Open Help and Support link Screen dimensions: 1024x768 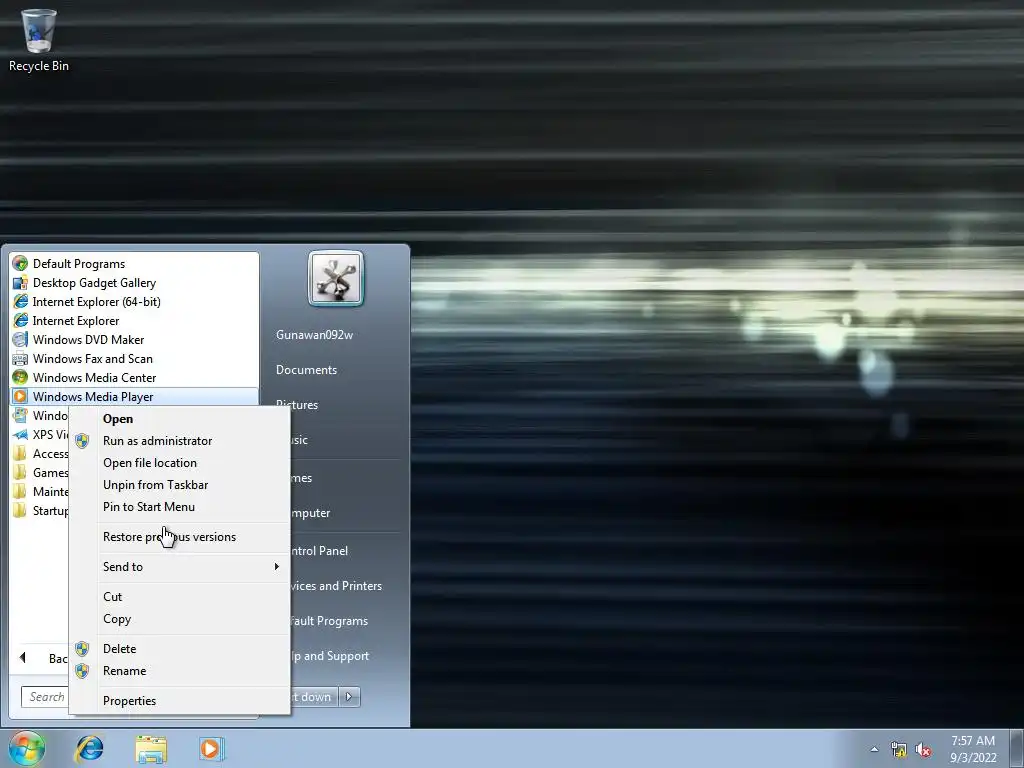coord(330,656)
